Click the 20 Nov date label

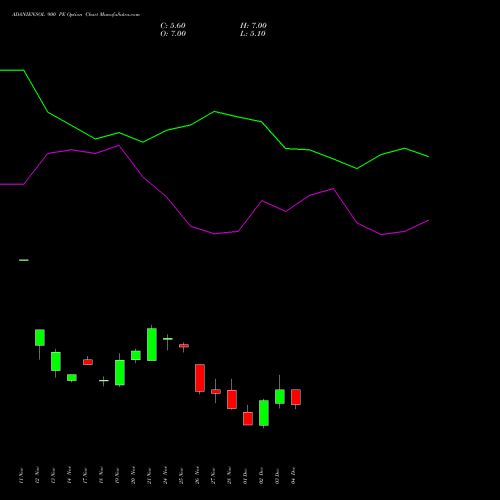[134, 476]
